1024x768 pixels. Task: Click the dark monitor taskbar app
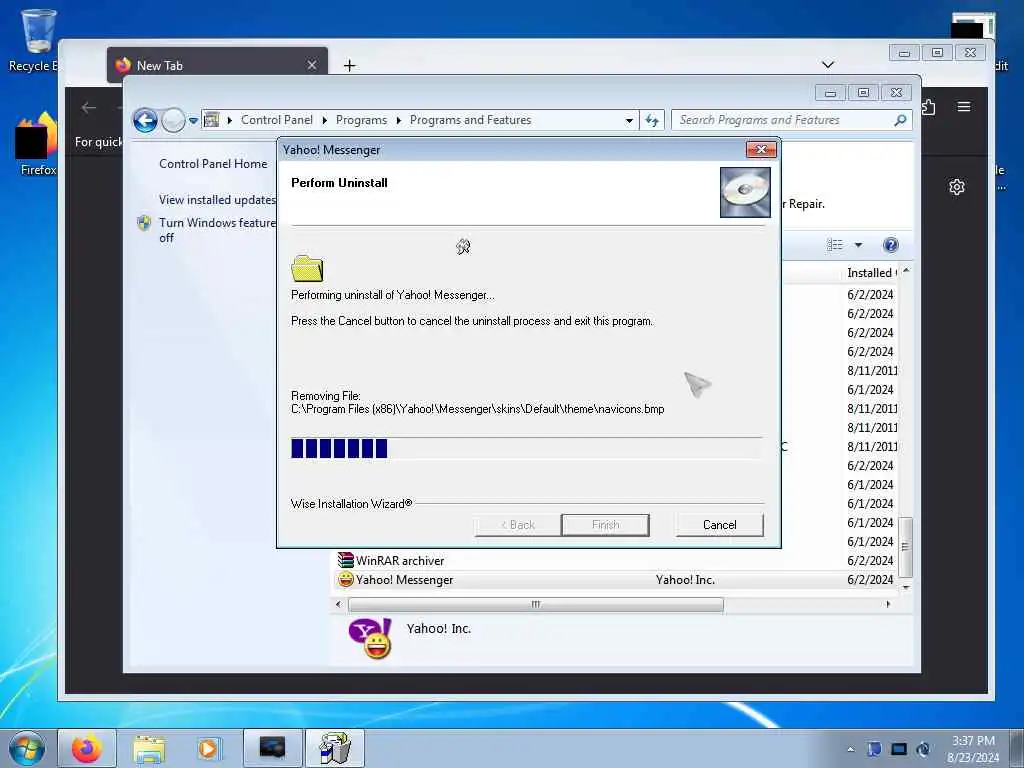coord(273,748)
